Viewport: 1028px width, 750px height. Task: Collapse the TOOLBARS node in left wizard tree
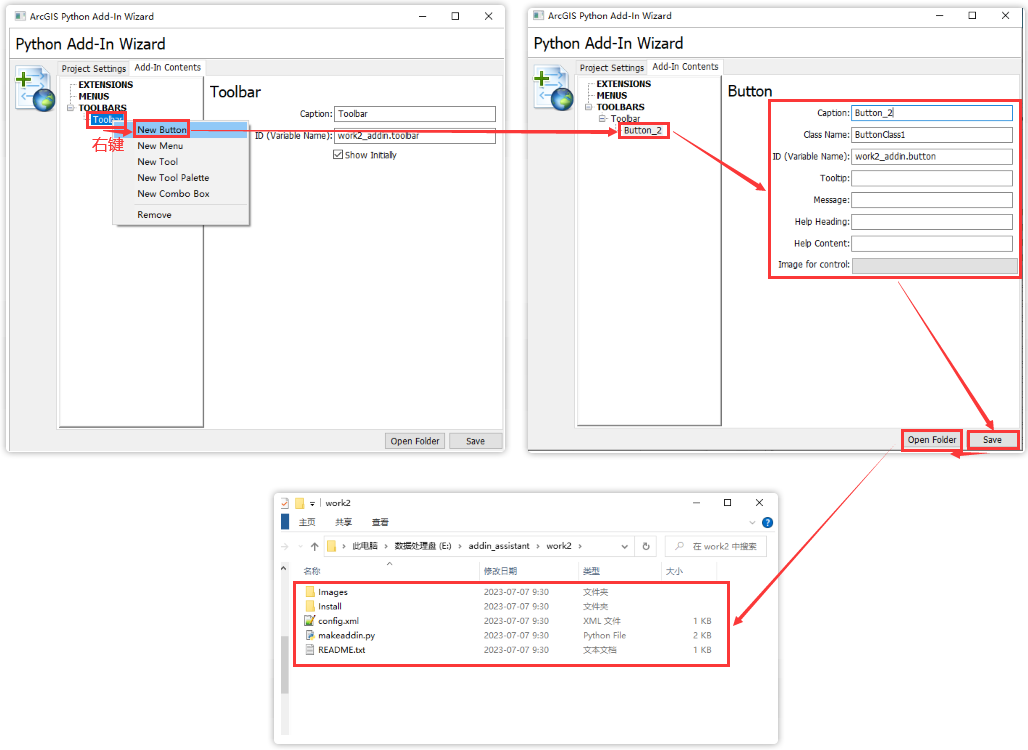pyautogui.click(x=70, y=108)
